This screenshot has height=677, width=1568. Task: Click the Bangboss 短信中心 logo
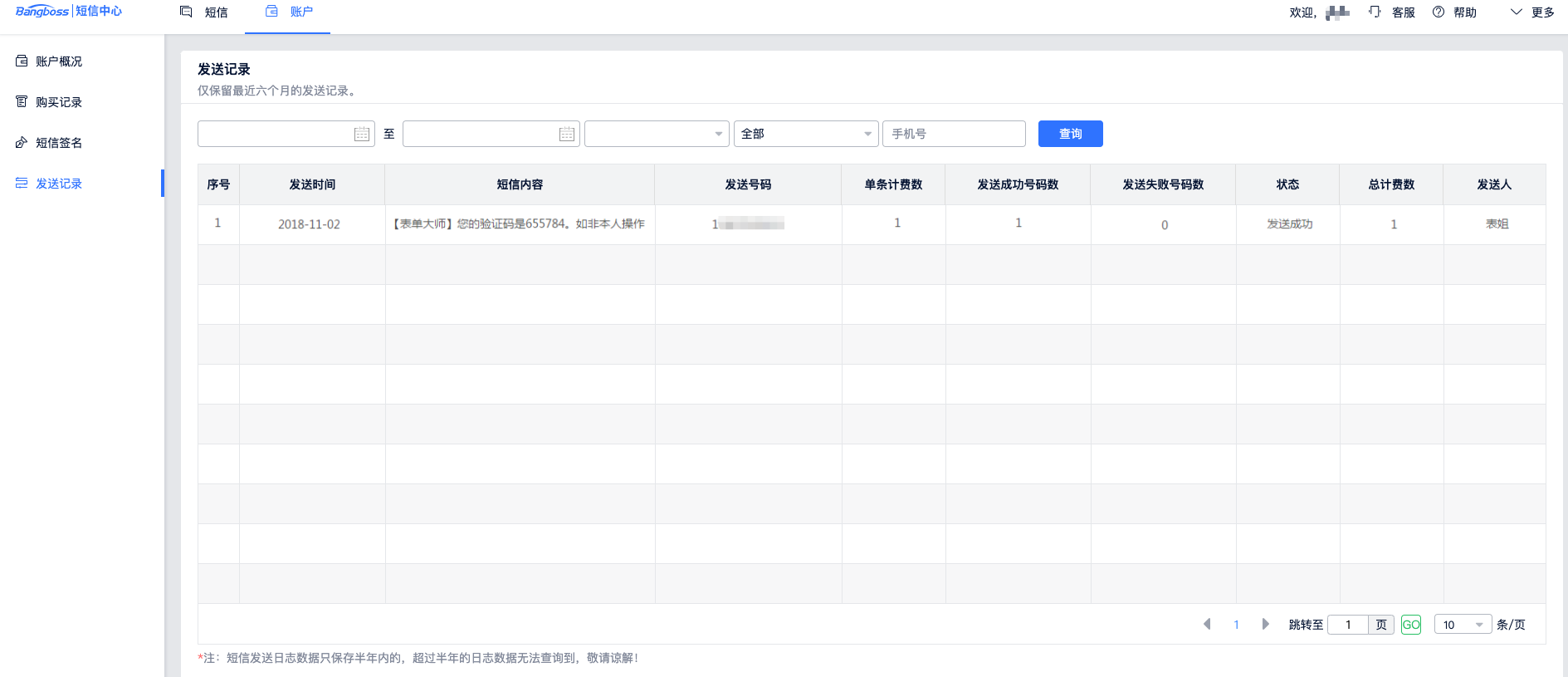tap(69, 12)
